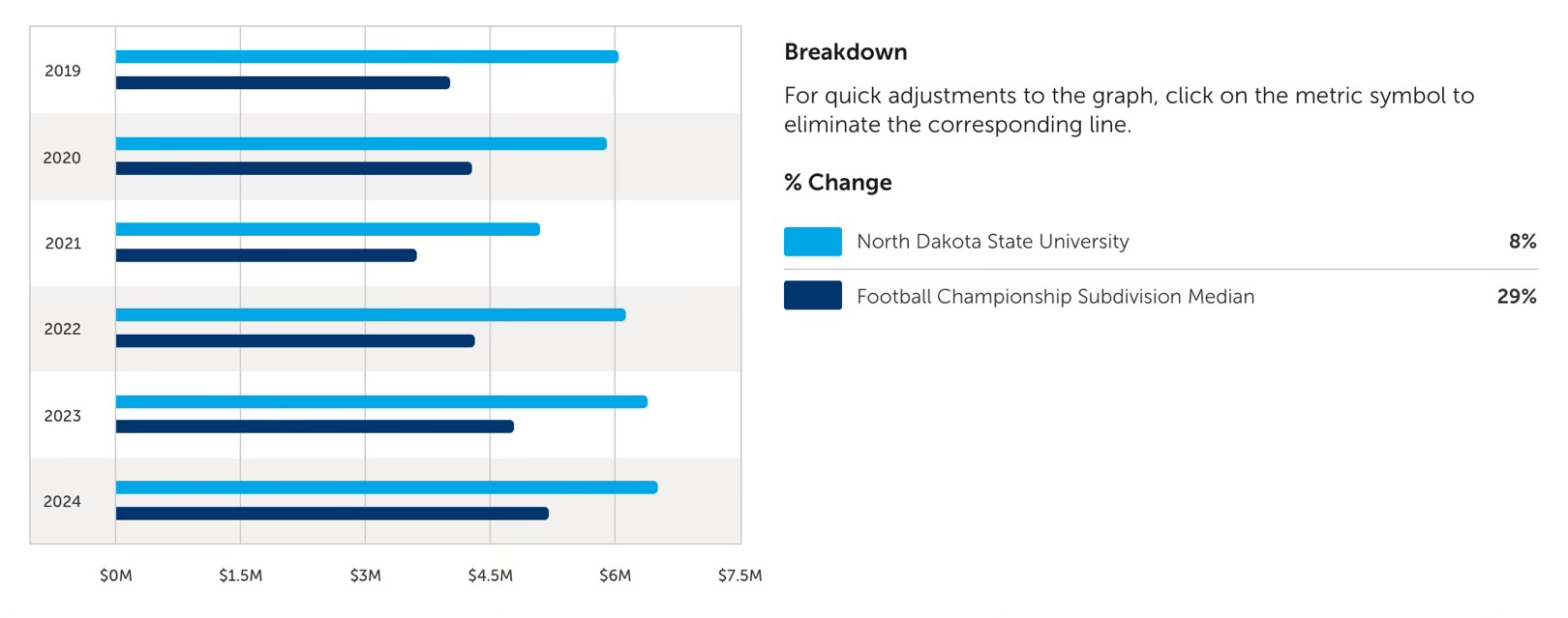Click the 8% change value
Screen dimensions: 1568x618
[x=1522, y=242]
